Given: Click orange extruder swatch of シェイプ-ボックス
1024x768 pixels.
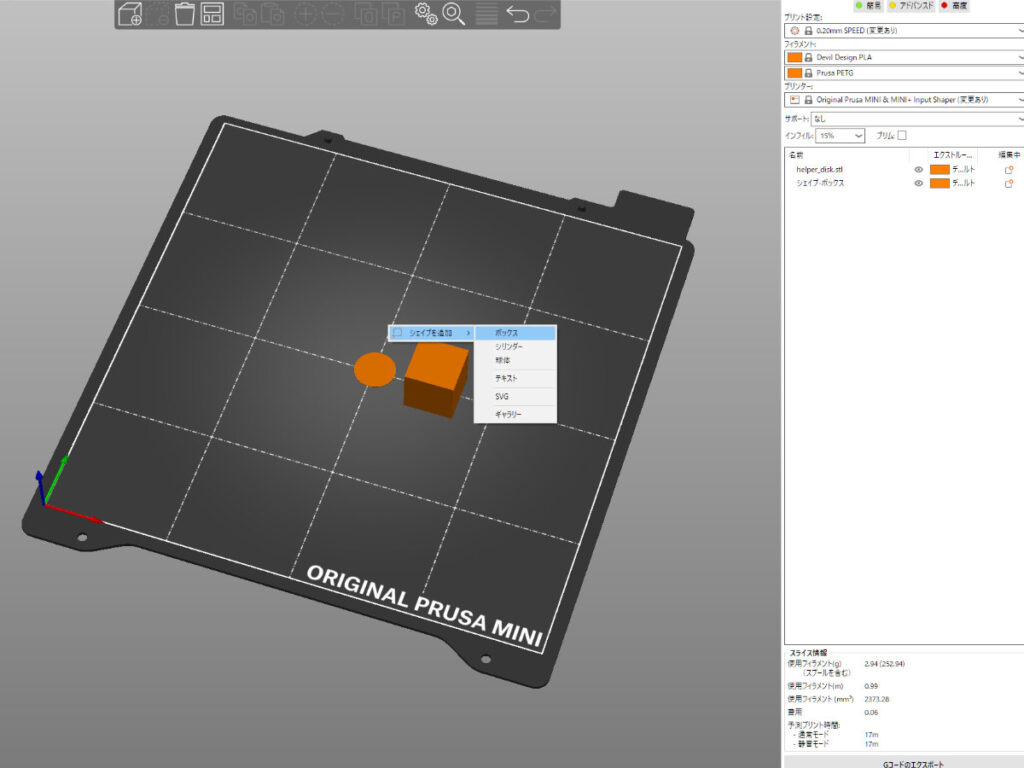Looking at the screenshot, I should point(939,184).
